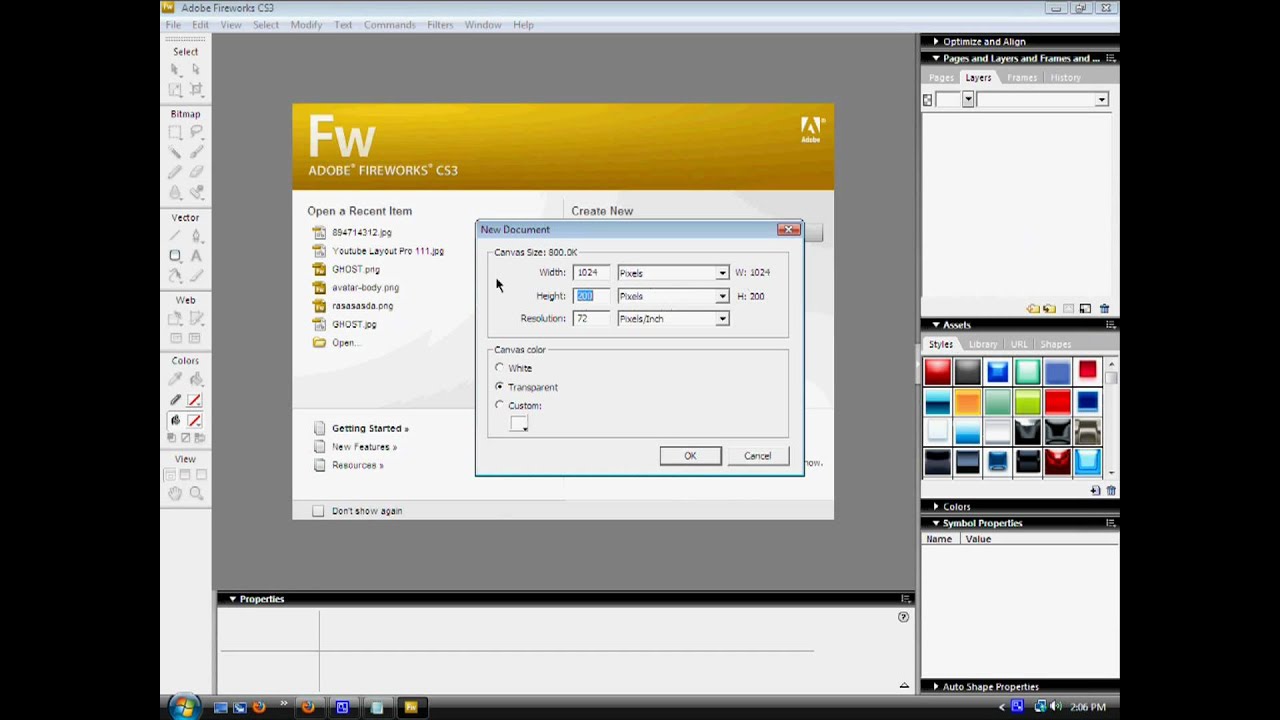Collapse the Assets panel
This screenshot has height=720, width=1280.
click(936, 325)
